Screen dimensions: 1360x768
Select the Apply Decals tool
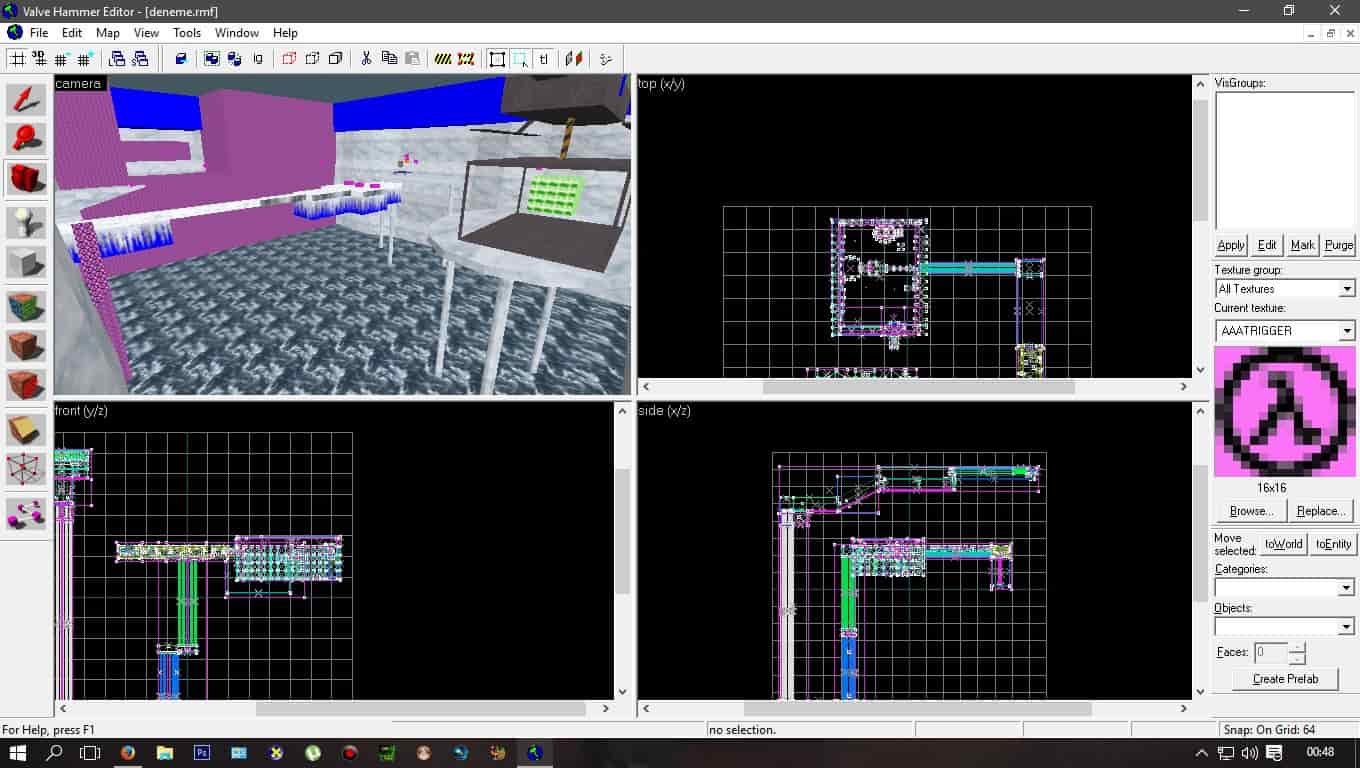pos(26,385)
